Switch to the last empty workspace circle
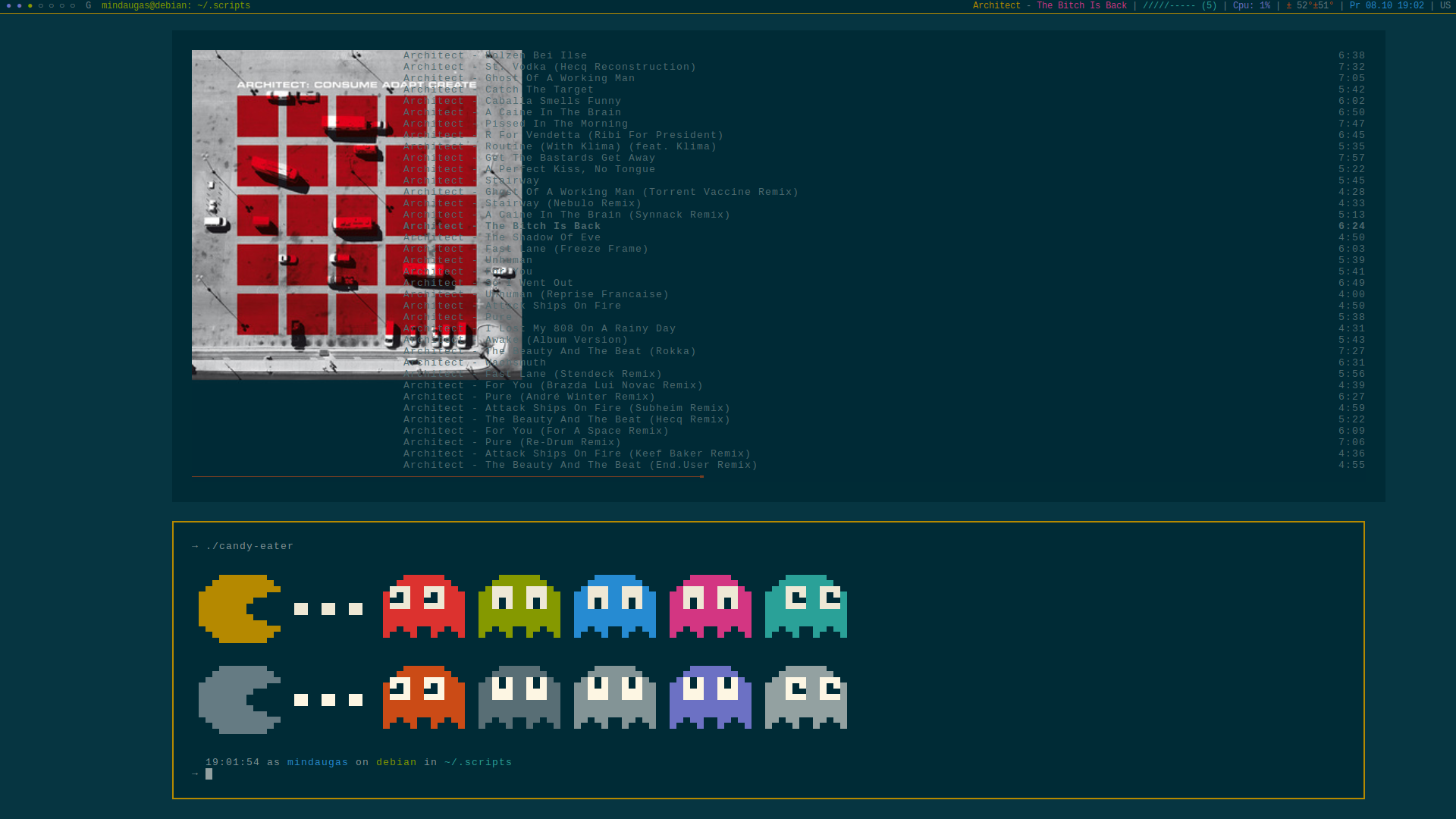The image size is (1456, 819). coord(73,6)
